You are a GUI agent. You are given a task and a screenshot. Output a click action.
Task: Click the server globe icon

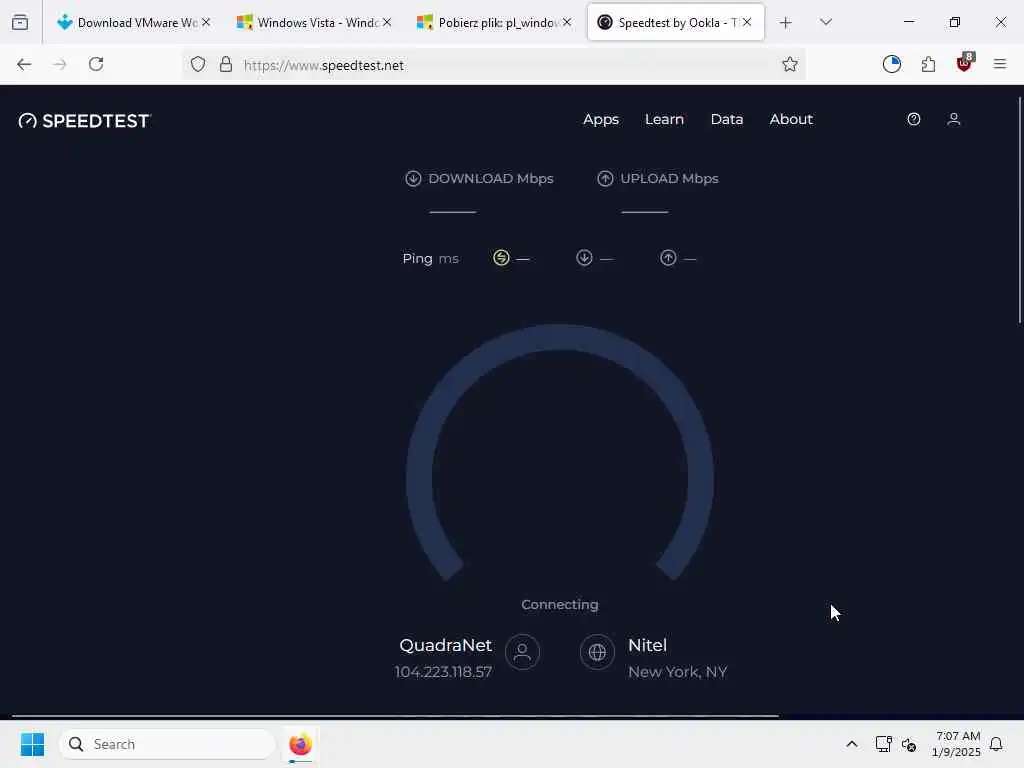point(597,652)
